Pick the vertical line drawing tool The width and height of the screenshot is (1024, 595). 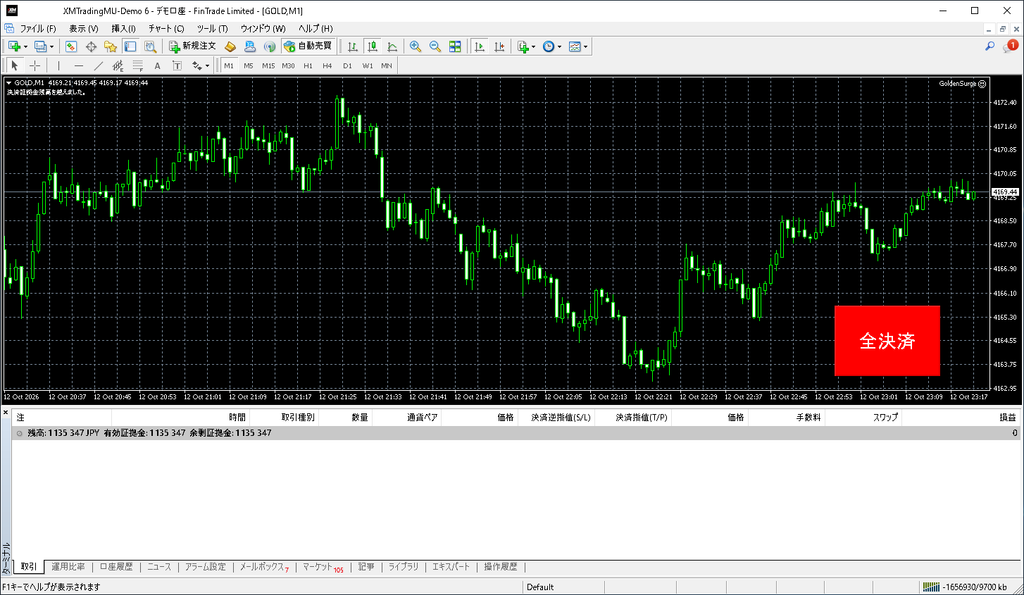(59, 65)
